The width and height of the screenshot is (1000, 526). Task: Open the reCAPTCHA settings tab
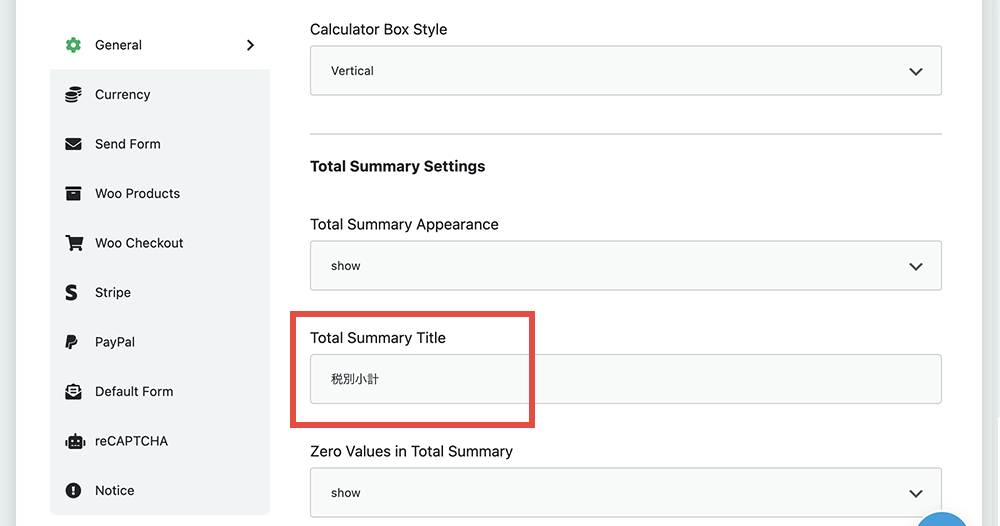[x=159, y=441]
